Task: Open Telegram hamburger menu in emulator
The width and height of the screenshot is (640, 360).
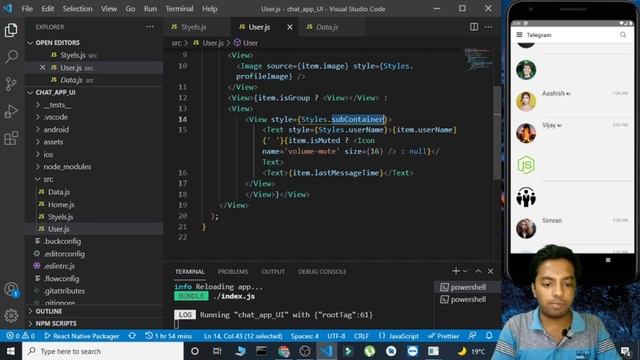Action: tap(519, 35)
